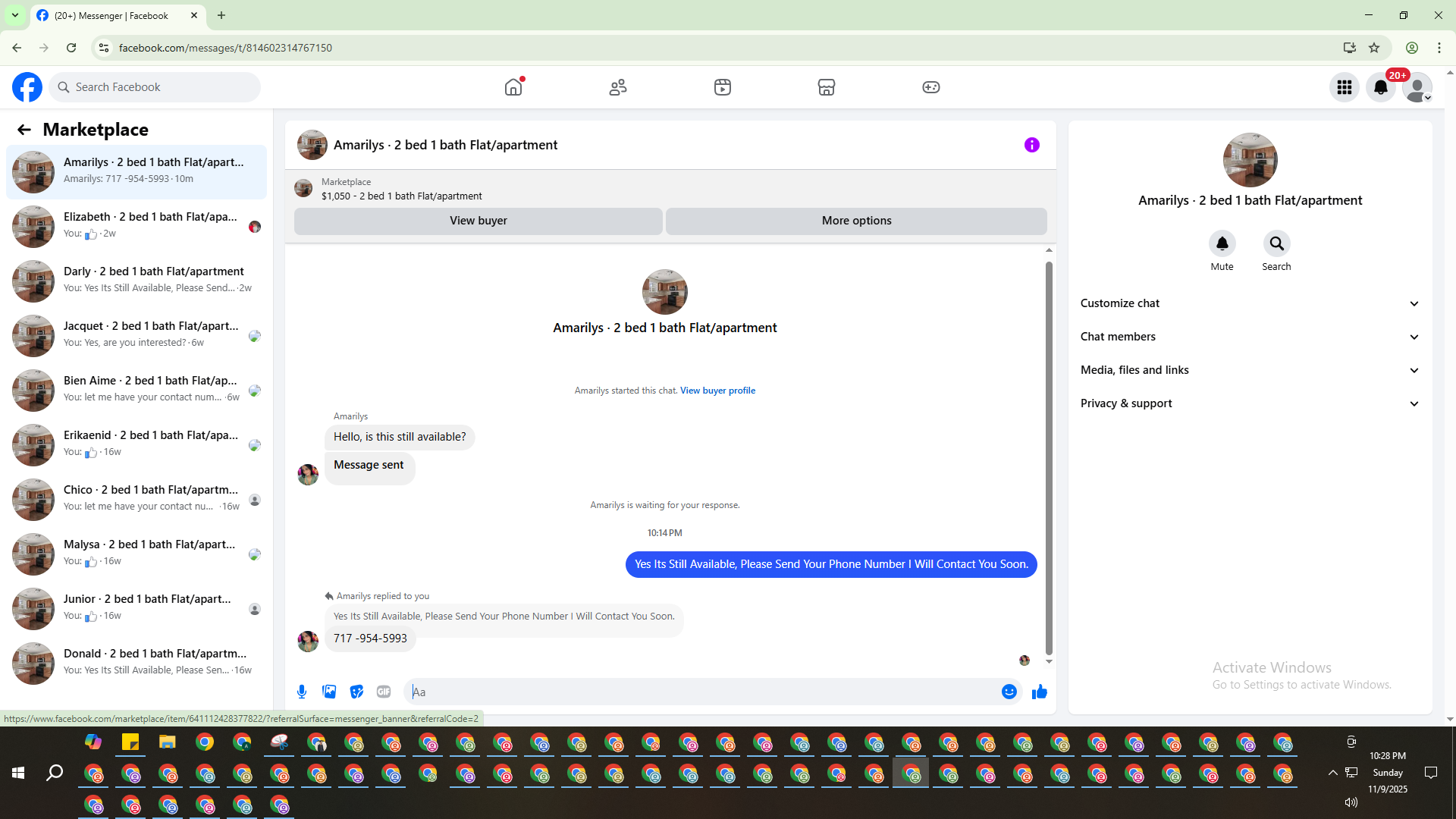
Task: Expand Privacy & support section
Action: pyautogui.click(x=1250, y=403)
